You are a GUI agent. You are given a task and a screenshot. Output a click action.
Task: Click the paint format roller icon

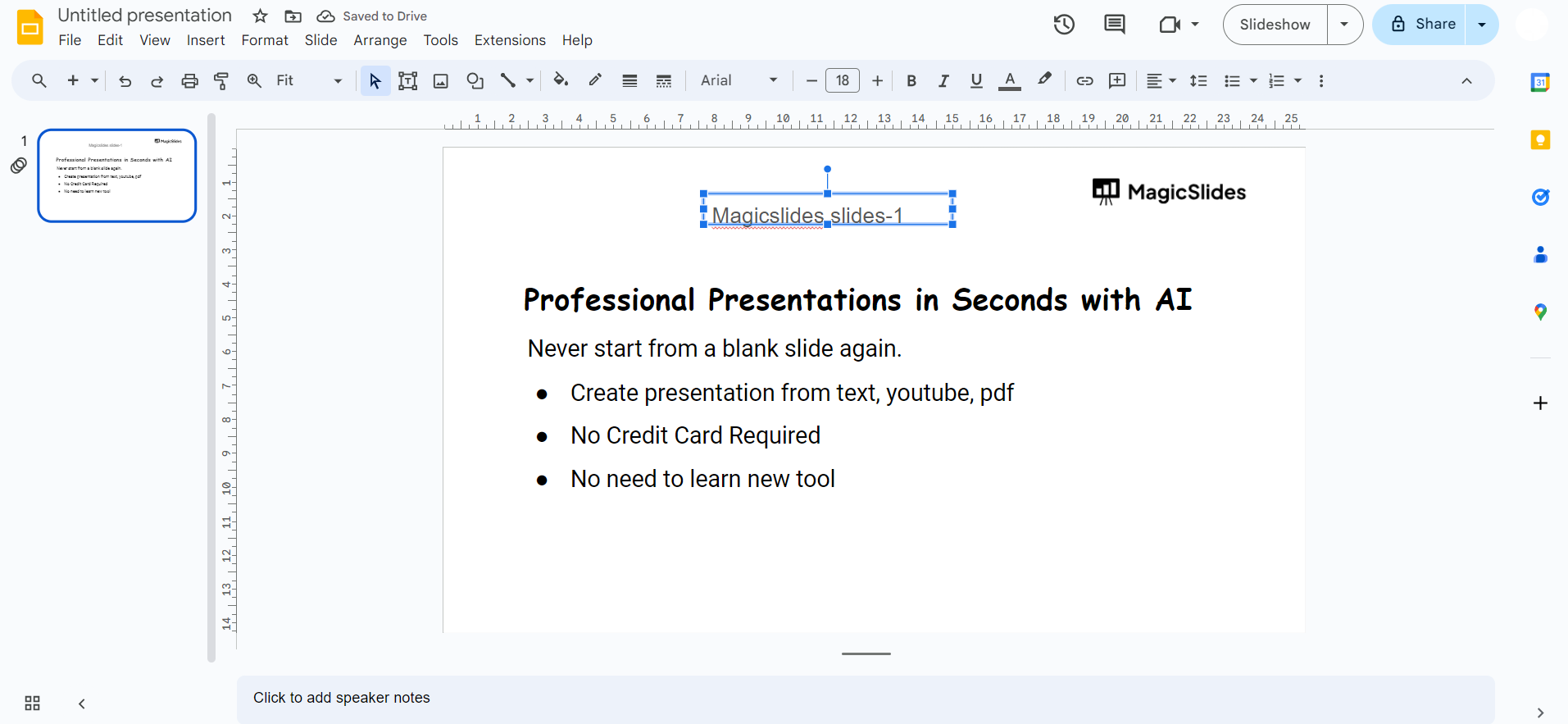point(221,80)
